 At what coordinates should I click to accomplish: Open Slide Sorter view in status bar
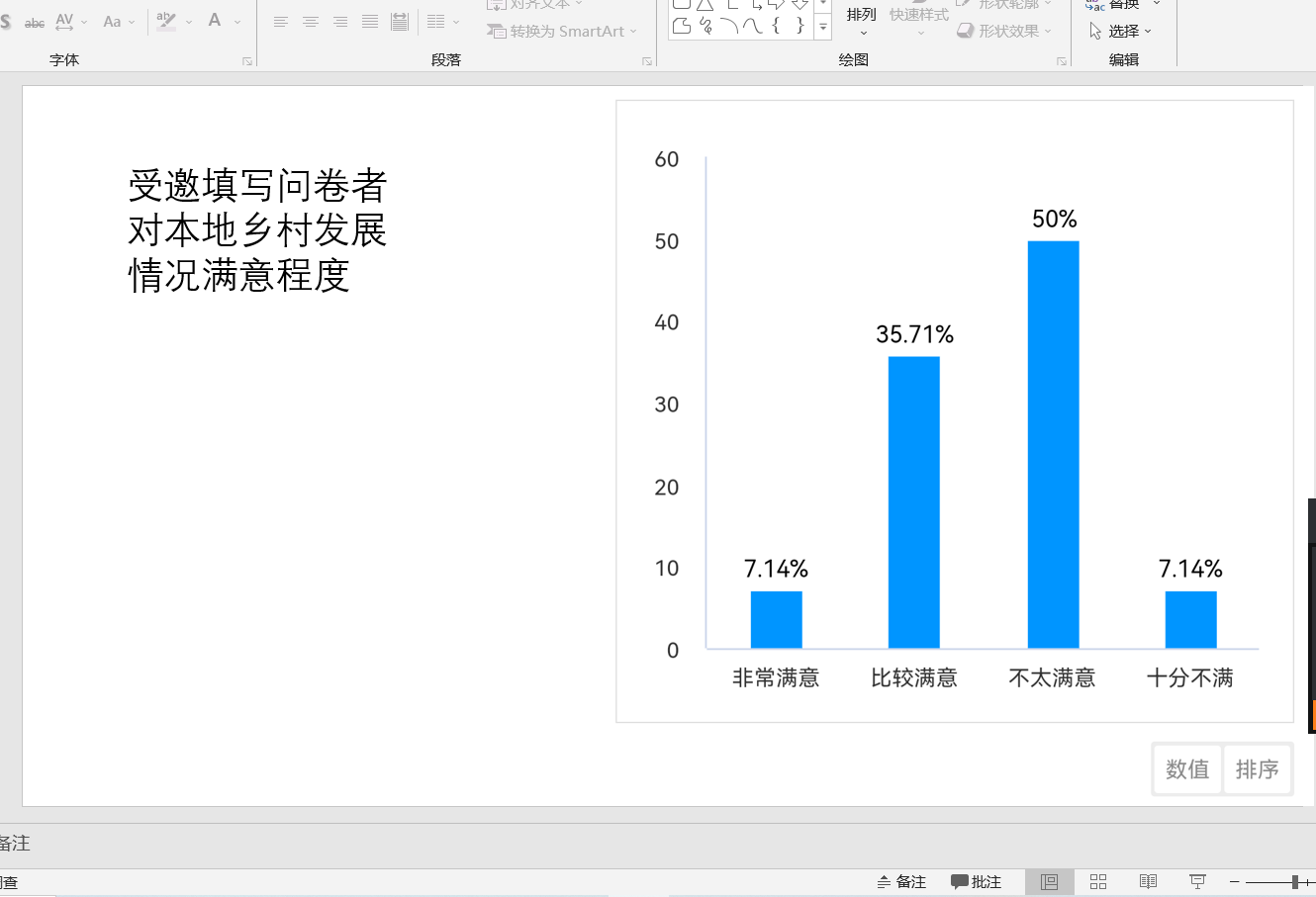tap(1097, 881)
